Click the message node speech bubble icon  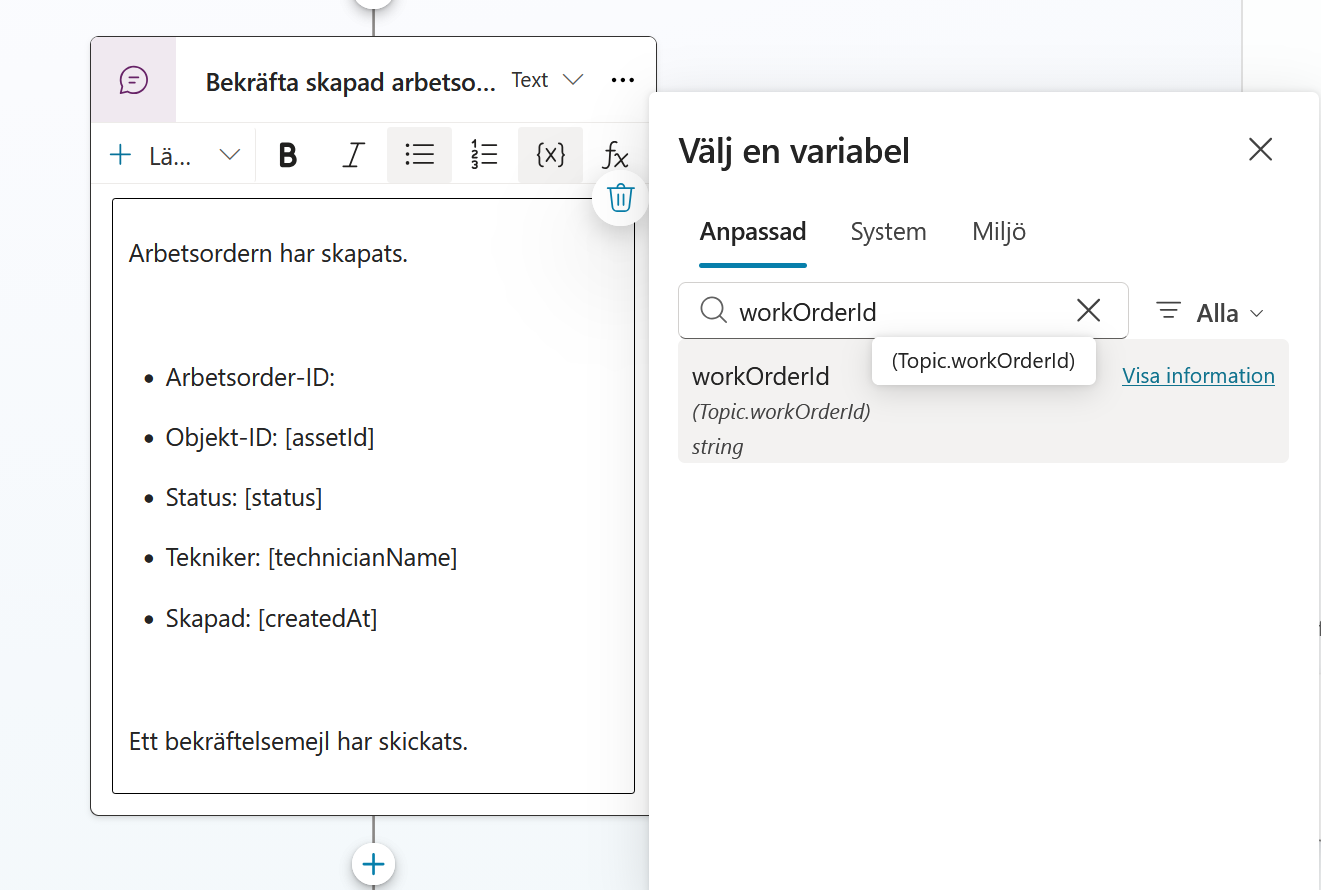(133, 80)
